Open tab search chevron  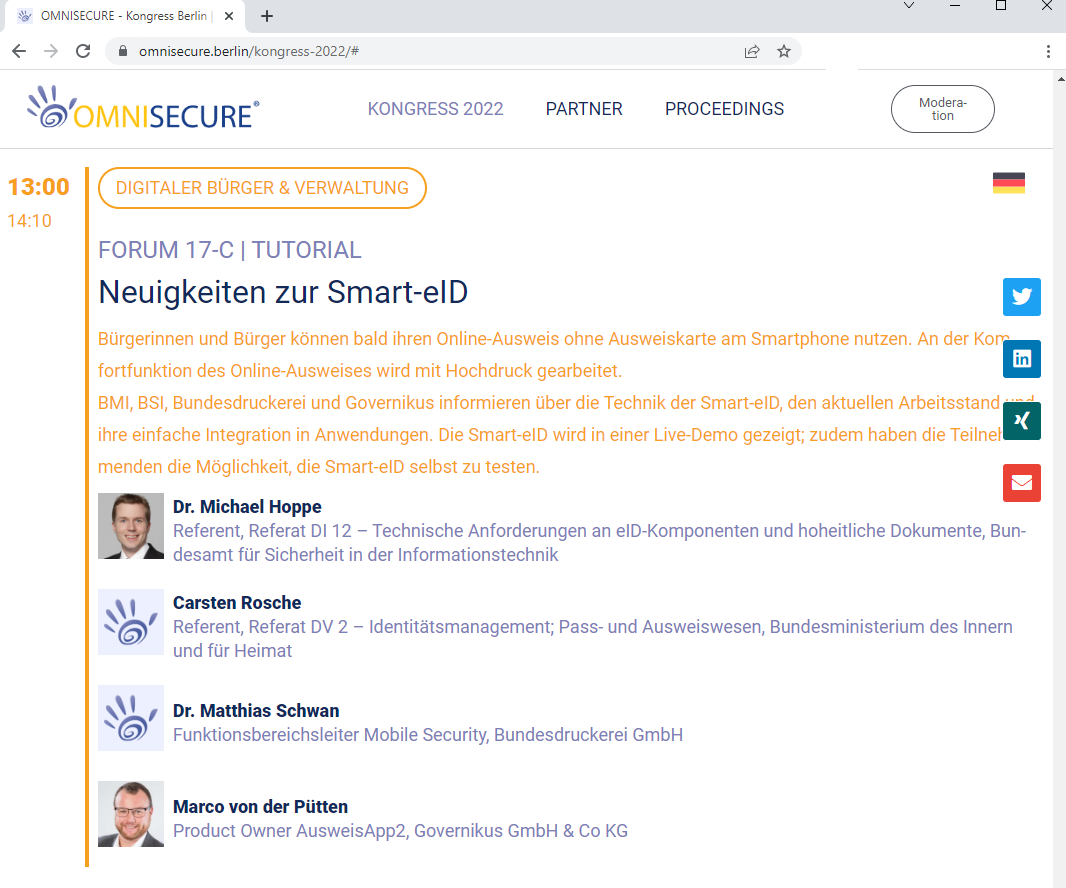[x=908, y=5]
